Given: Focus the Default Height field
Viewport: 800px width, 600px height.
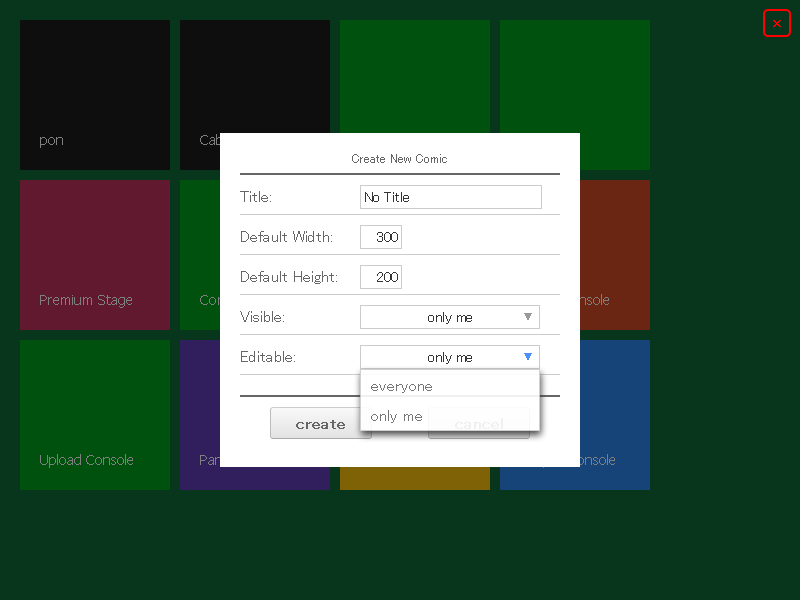Looking at the screenshot, I should pyautogui.click(x=381, y=277).
